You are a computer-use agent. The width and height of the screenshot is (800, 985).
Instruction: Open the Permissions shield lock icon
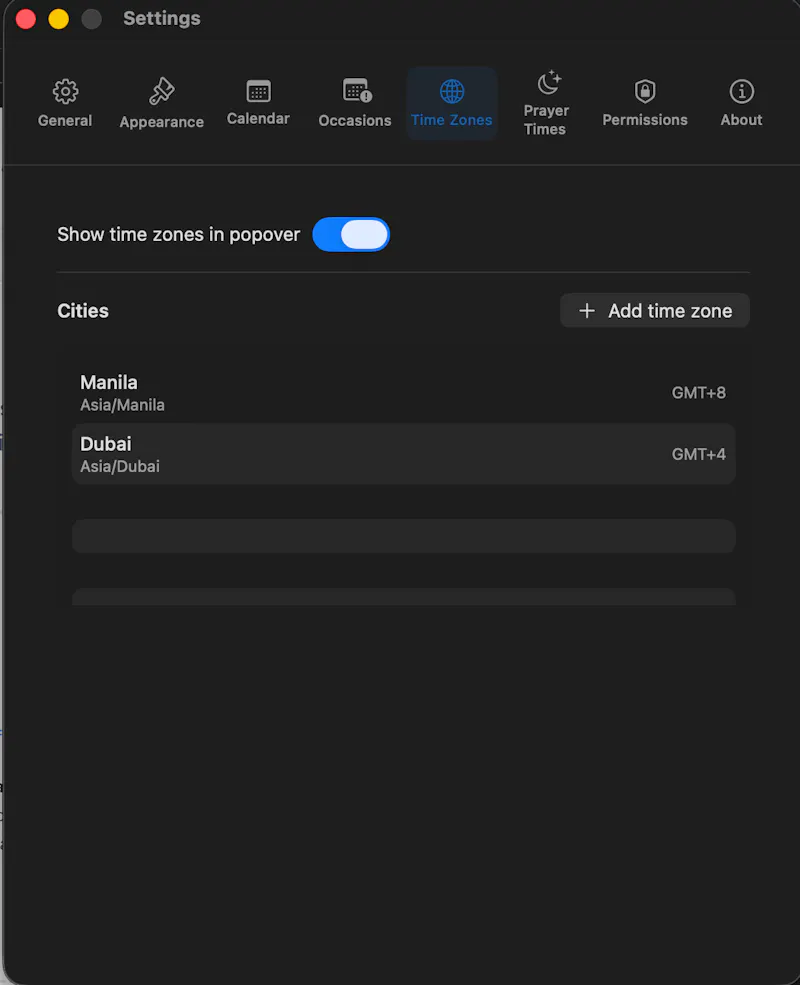coord(645,92)
